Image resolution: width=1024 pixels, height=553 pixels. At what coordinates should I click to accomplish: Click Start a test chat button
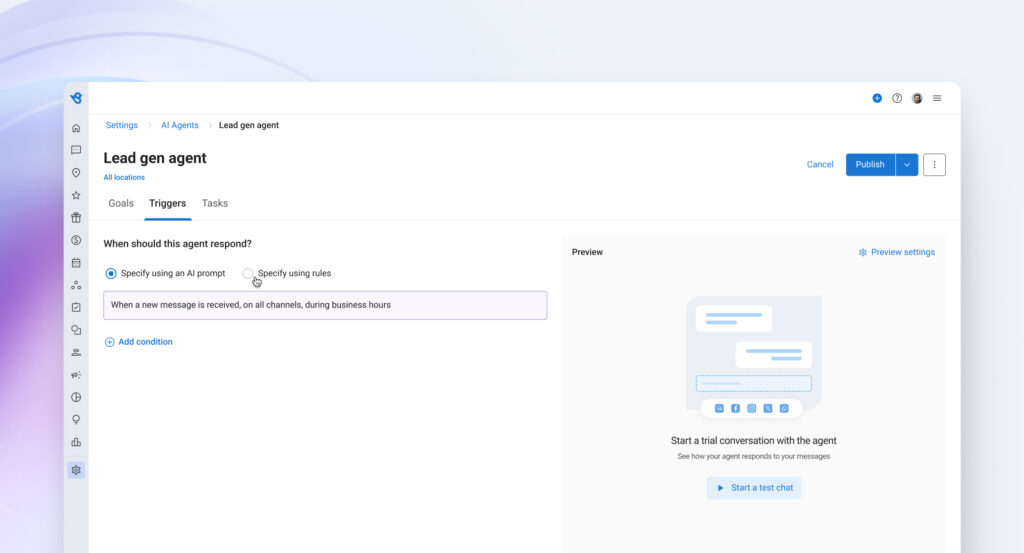(754, 488)
